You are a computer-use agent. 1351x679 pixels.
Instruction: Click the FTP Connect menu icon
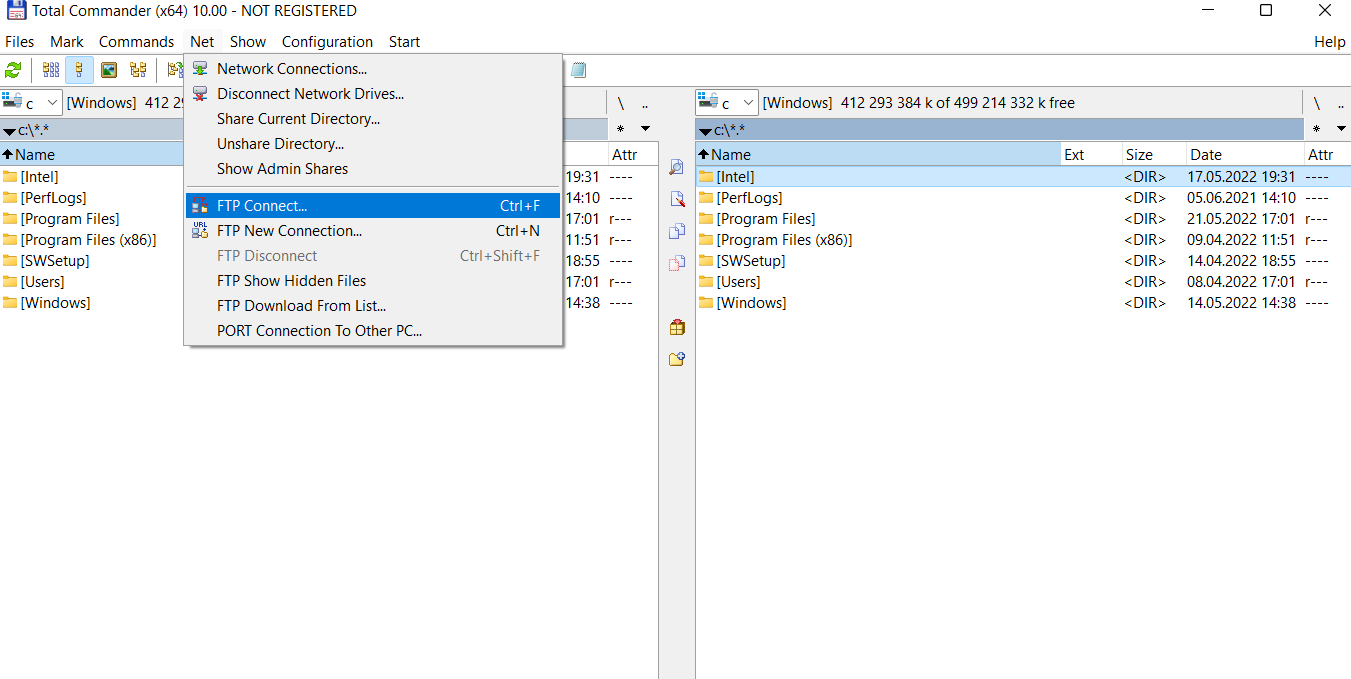pyautogui.click(x=200, y=206)
